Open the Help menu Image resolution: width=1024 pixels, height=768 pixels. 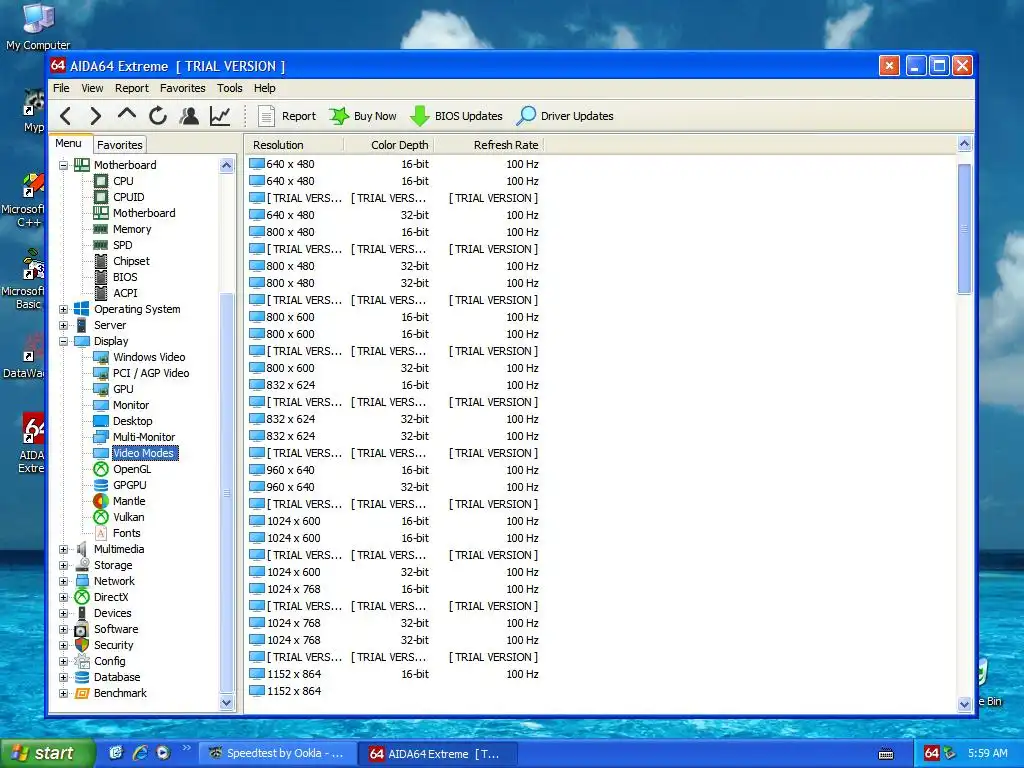point(264,88)
